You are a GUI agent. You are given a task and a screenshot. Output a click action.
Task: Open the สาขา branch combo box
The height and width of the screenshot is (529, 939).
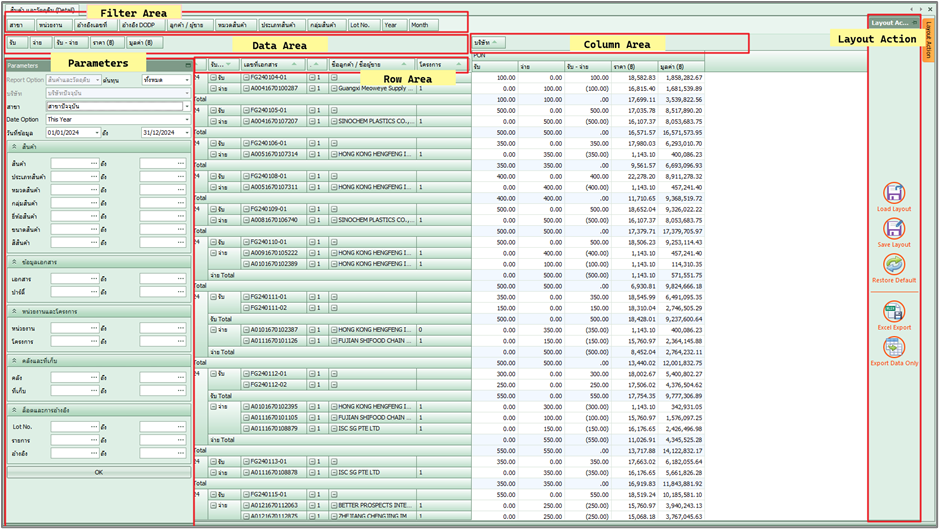pos(186,106)
